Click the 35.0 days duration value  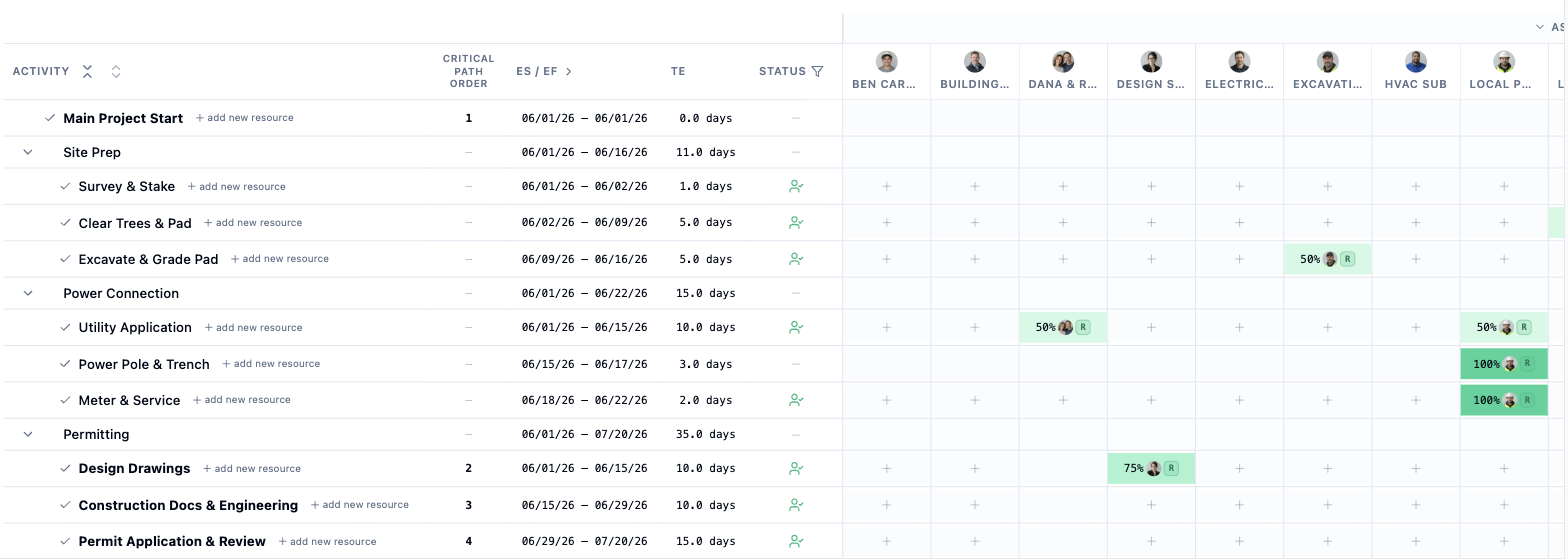(x=706, y=434)
